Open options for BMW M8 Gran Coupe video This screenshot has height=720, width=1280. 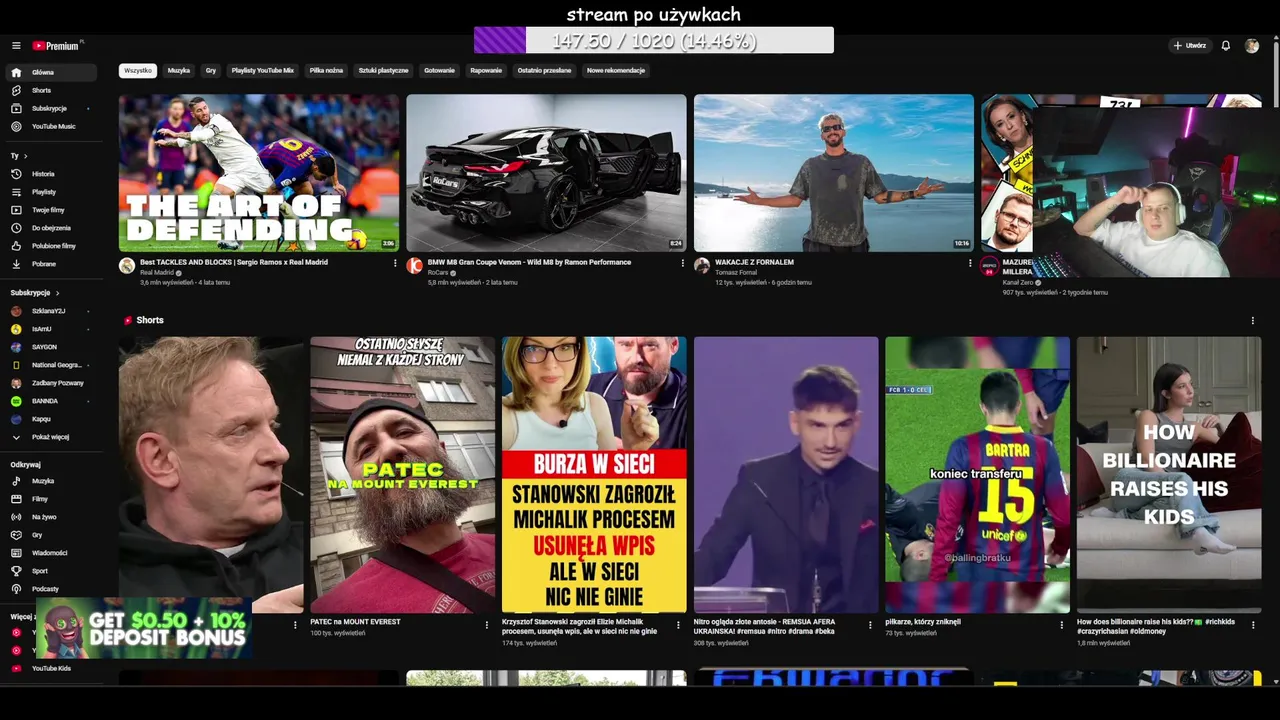click(683, 264)
